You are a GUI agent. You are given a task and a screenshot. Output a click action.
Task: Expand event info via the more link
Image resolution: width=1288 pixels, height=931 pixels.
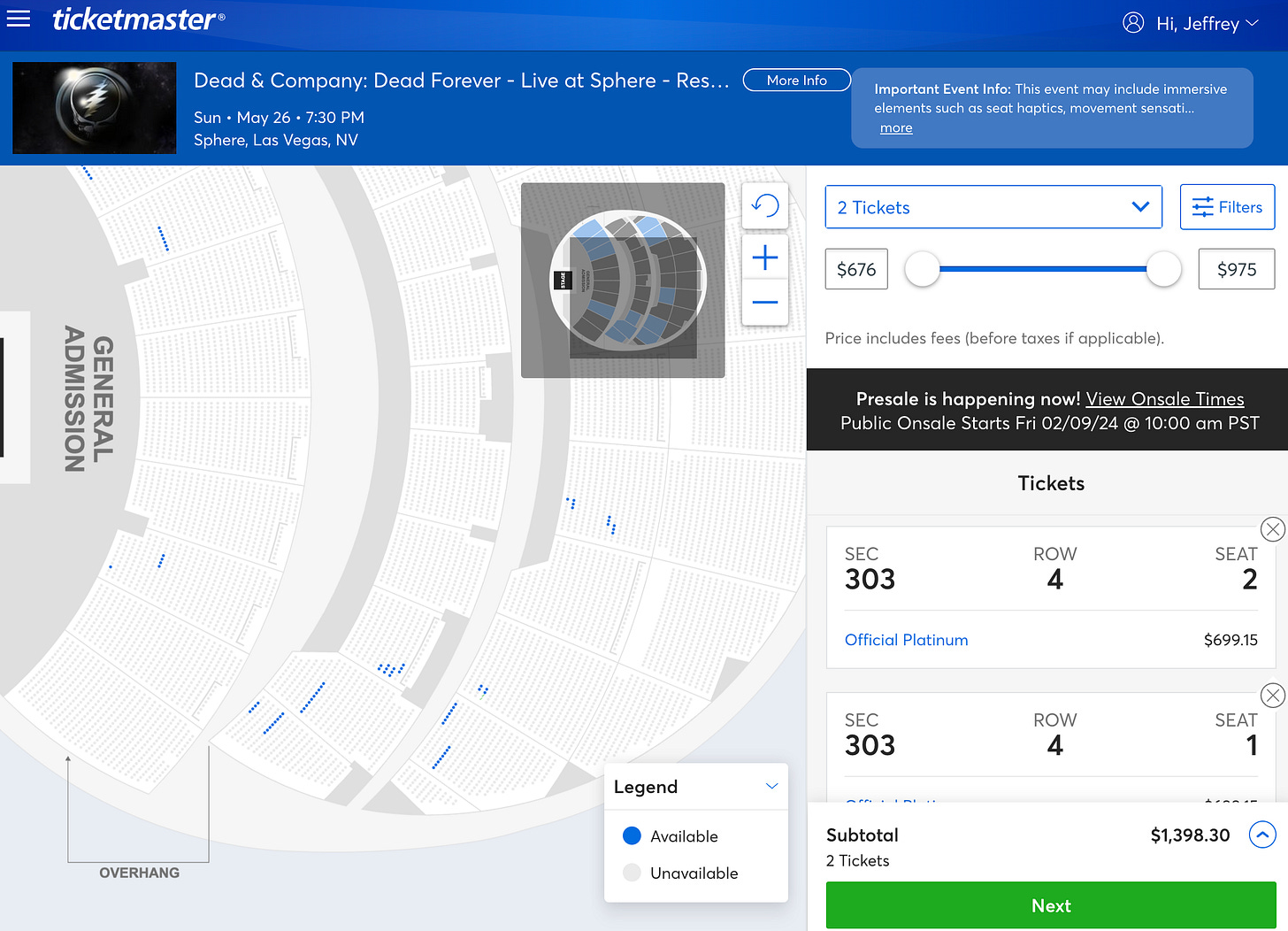(896, 128)
